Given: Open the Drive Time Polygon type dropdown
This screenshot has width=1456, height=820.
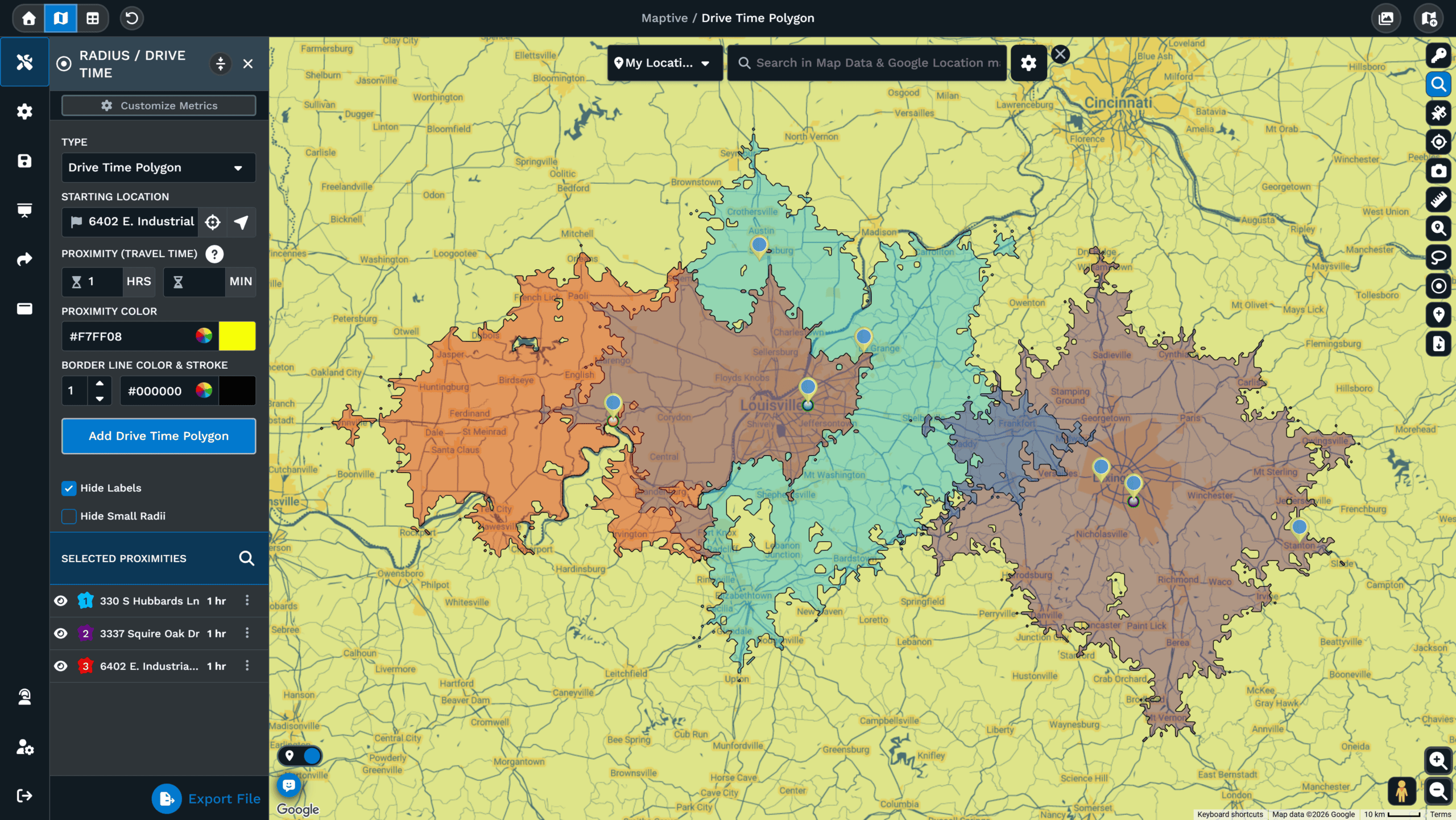Looking at the screenshot, I should pyautogui.click(x=159, y=167).
